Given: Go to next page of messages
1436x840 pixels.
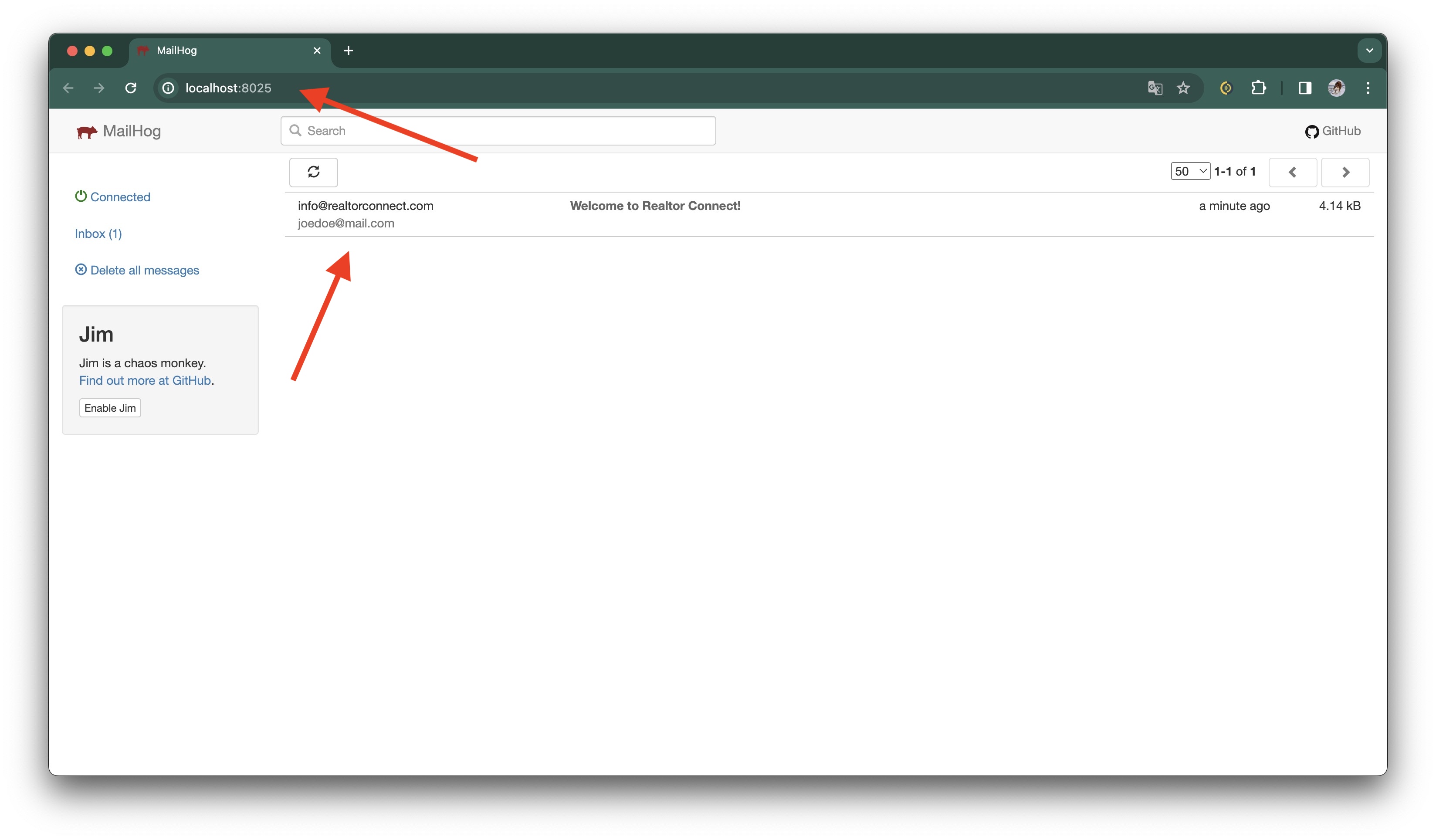Looking at the screenshot, I should click(x=1345, y=172).
